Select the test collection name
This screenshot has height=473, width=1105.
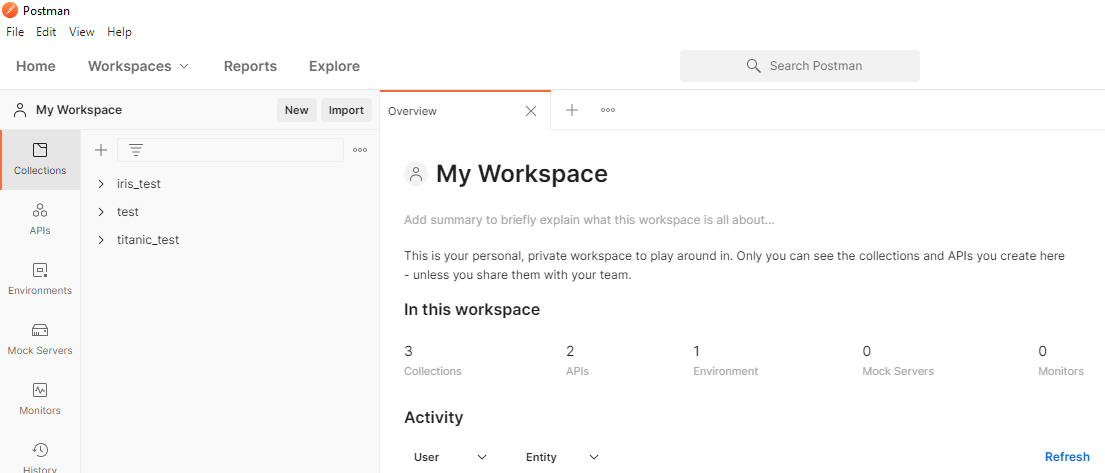point(128,211)
